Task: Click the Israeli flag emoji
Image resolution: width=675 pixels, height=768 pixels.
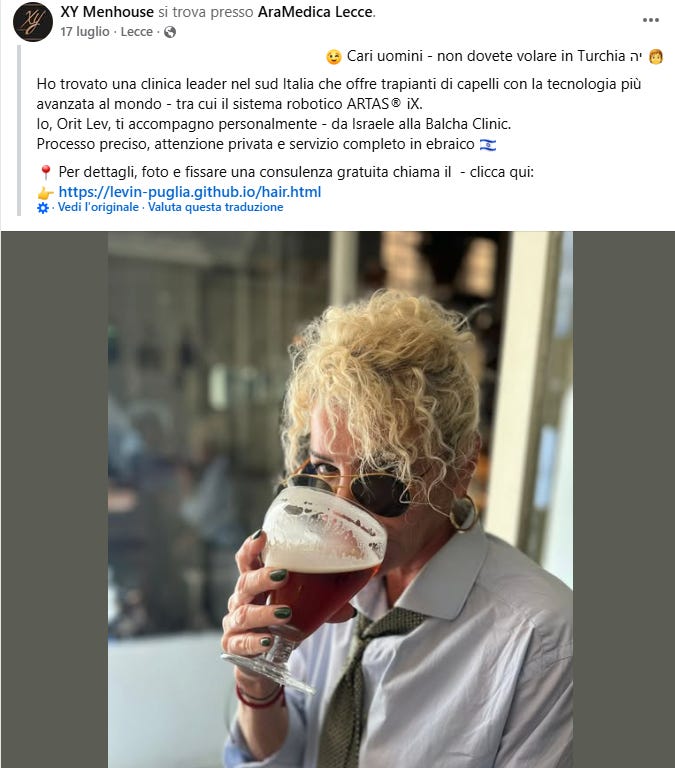Action: click(487, 145)
